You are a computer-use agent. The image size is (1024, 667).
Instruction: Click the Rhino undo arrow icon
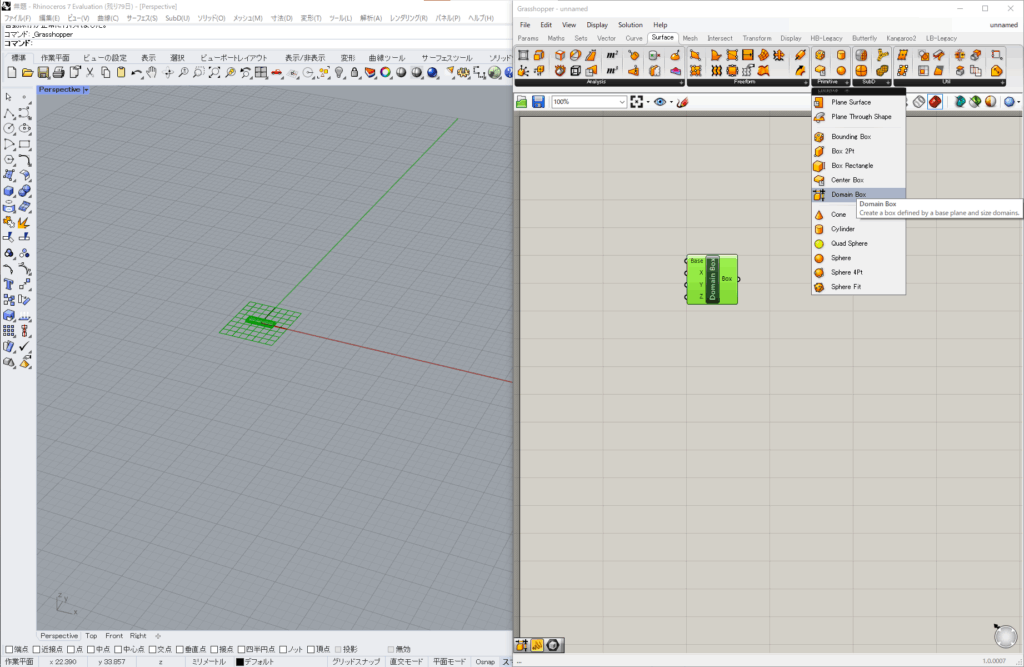pos(136,73)
